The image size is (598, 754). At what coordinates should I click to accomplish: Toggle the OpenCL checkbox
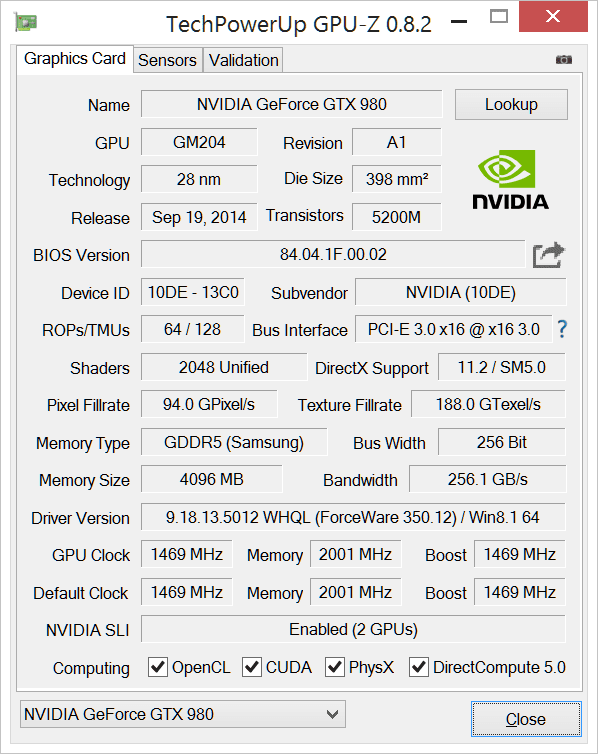tap(158, 667)
